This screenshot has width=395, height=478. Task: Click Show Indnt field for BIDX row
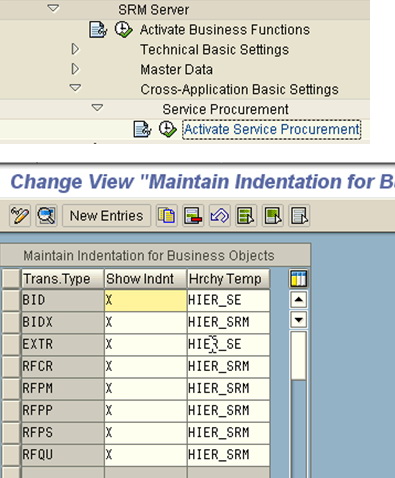pyautogui.click(x=145, y=322)
